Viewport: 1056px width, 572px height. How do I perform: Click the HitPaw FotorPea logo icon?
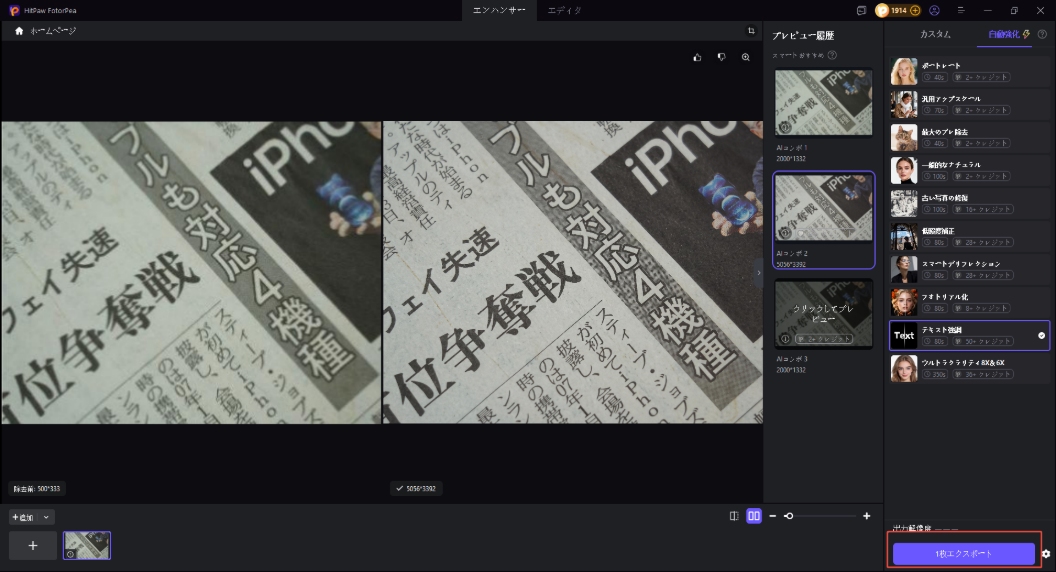[x=14, y=10]
